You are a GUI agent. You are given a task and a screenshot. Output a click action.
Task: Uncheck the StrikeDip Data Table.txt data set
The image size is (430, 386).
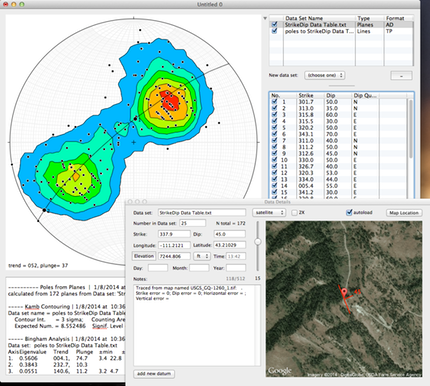(274, 24)
